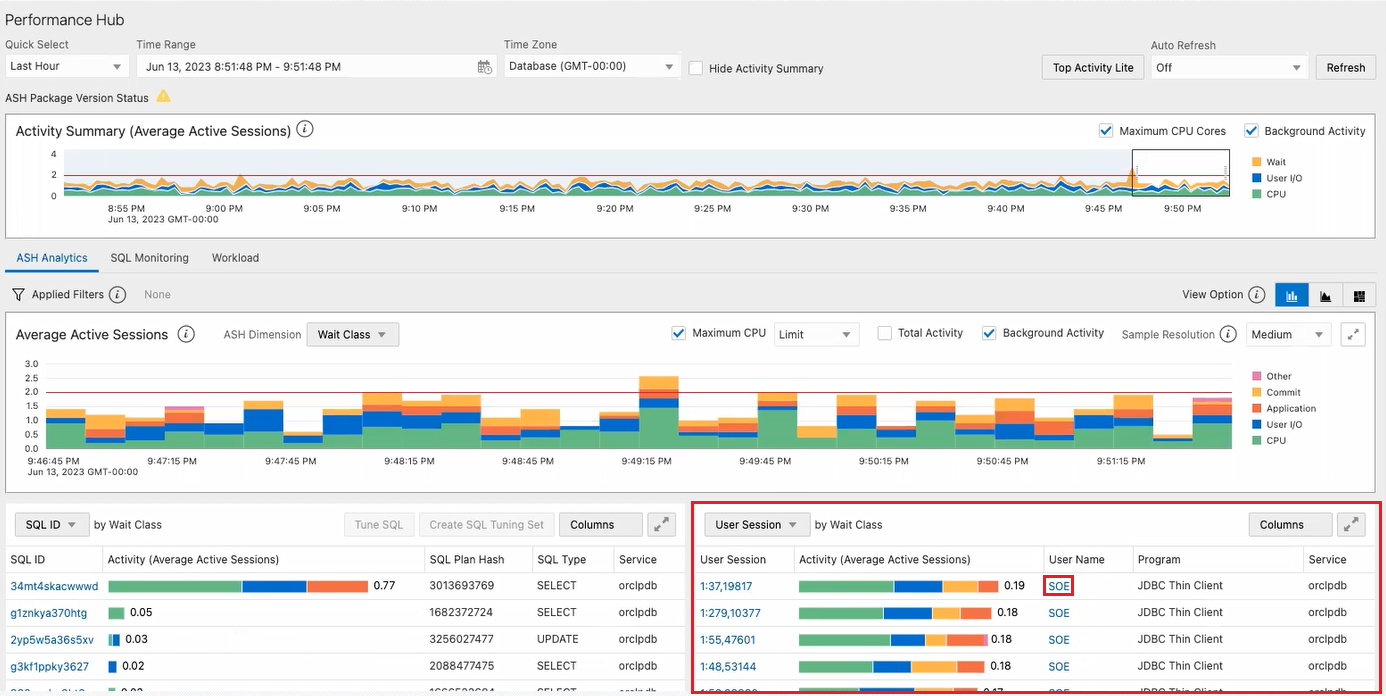Switch to area chart view option icon
The width and height of the screenshot is (1386, 696).
point(1325,295)
